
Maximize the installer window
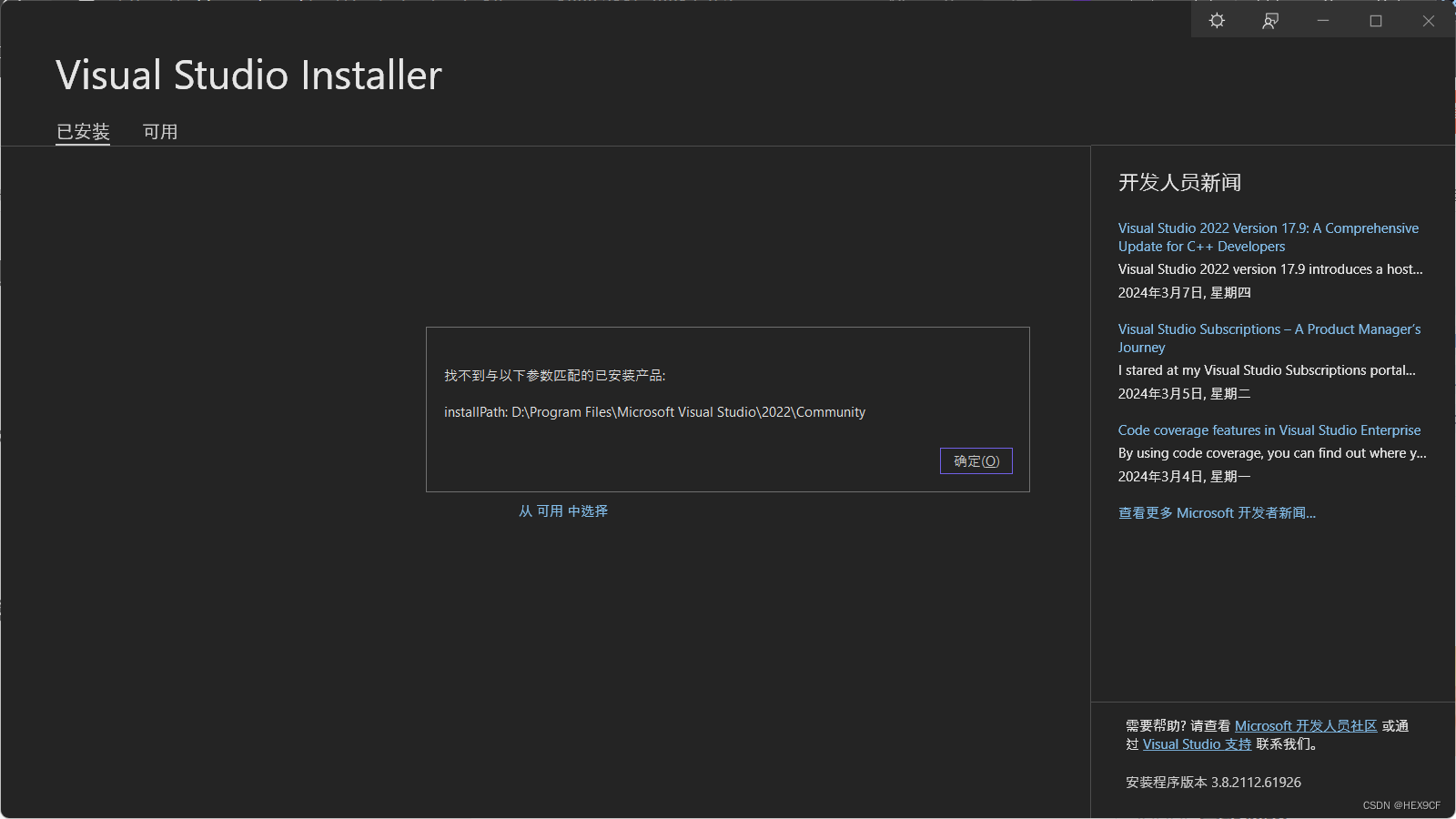pyautogui.click(x=1375, y=20)
